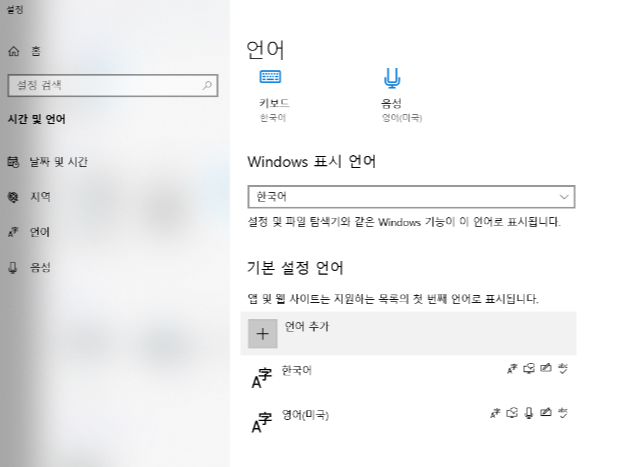This screenshot has height=467, width=623.
Task: Click display language icon on 영어(미국) row
Action: point(495,413)
